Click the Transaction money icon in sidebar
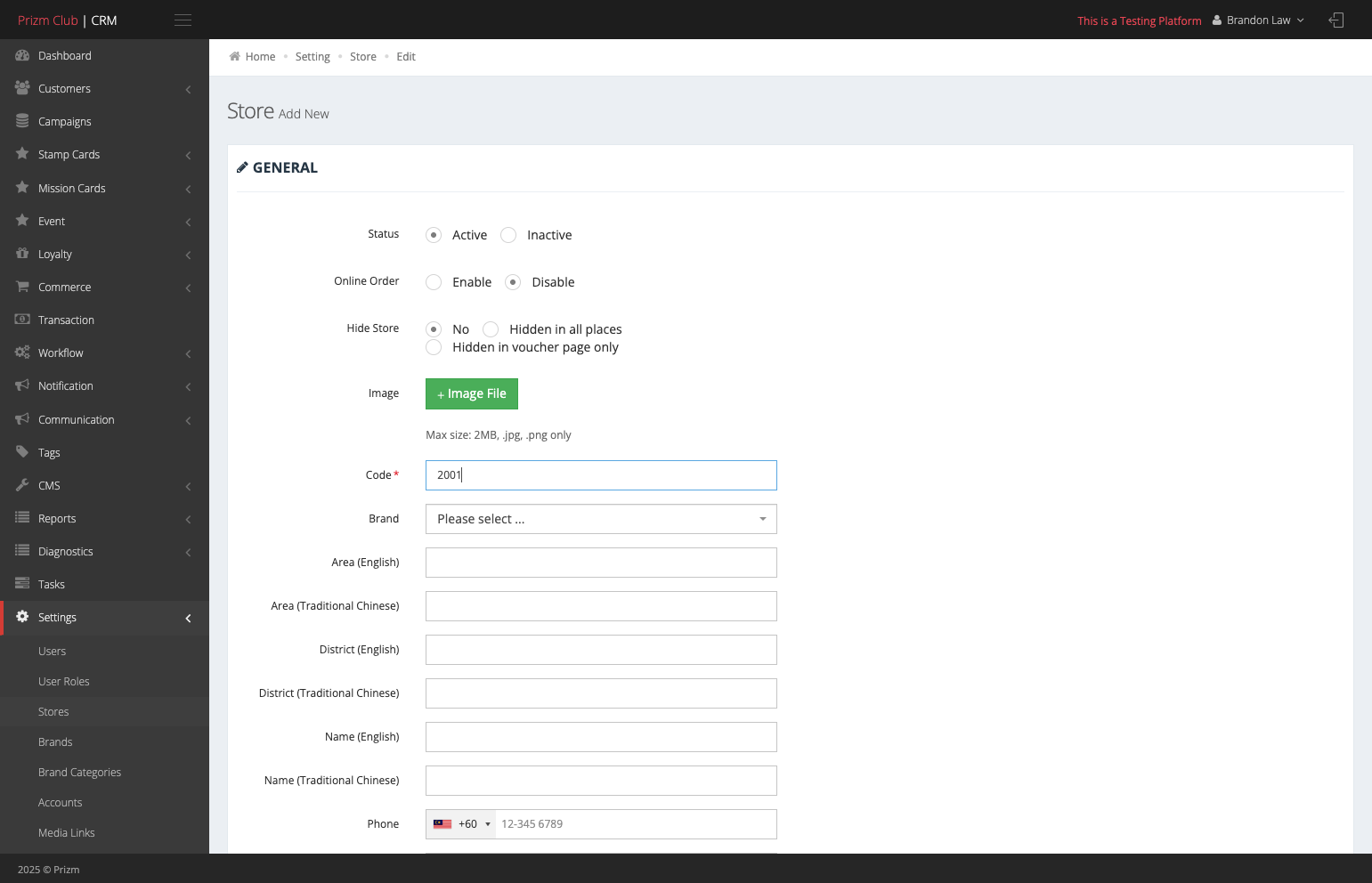 click(x=22, y=320)
